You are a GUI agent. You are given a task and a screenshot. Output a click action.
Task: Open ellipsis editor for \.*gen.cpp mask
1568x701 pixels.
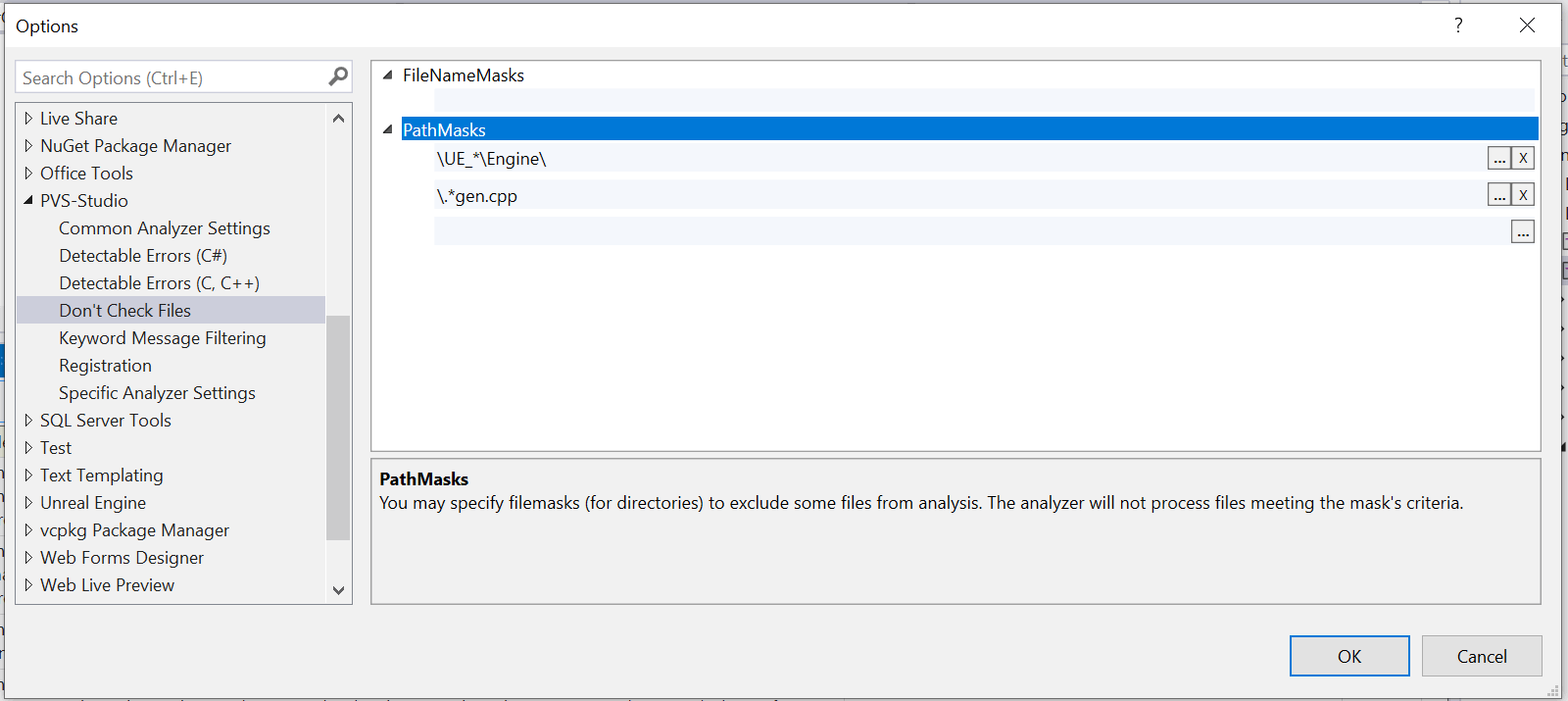pyautogui.click(x=1499, y=195)
